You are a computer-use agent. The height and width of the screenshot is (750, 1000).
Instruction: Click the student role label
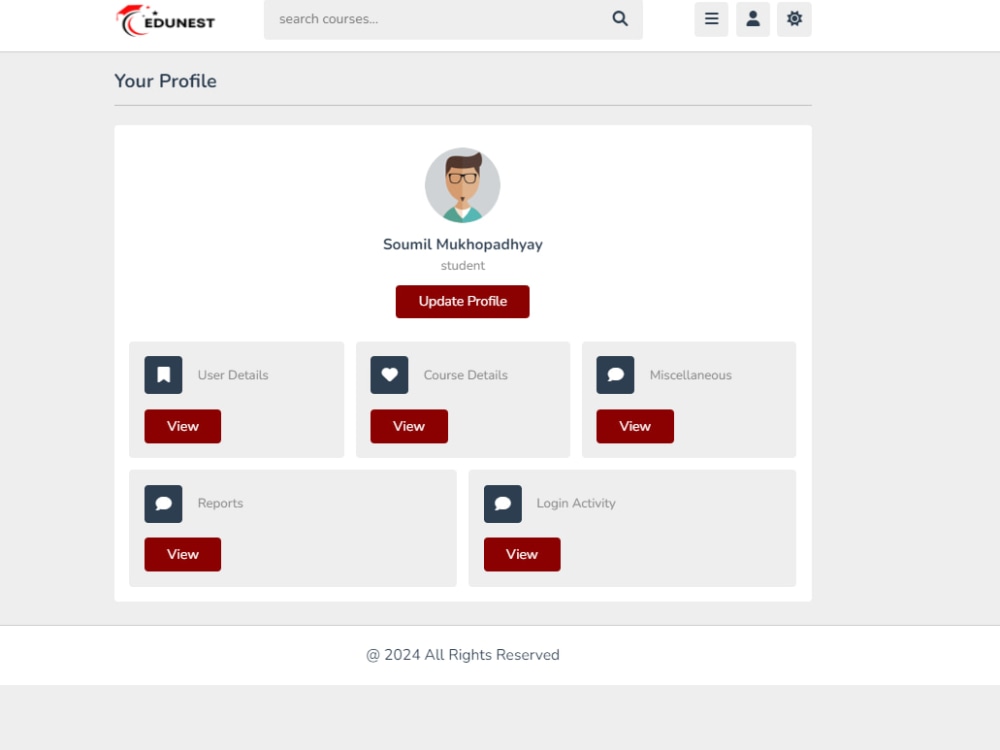[x=462, y=266]
